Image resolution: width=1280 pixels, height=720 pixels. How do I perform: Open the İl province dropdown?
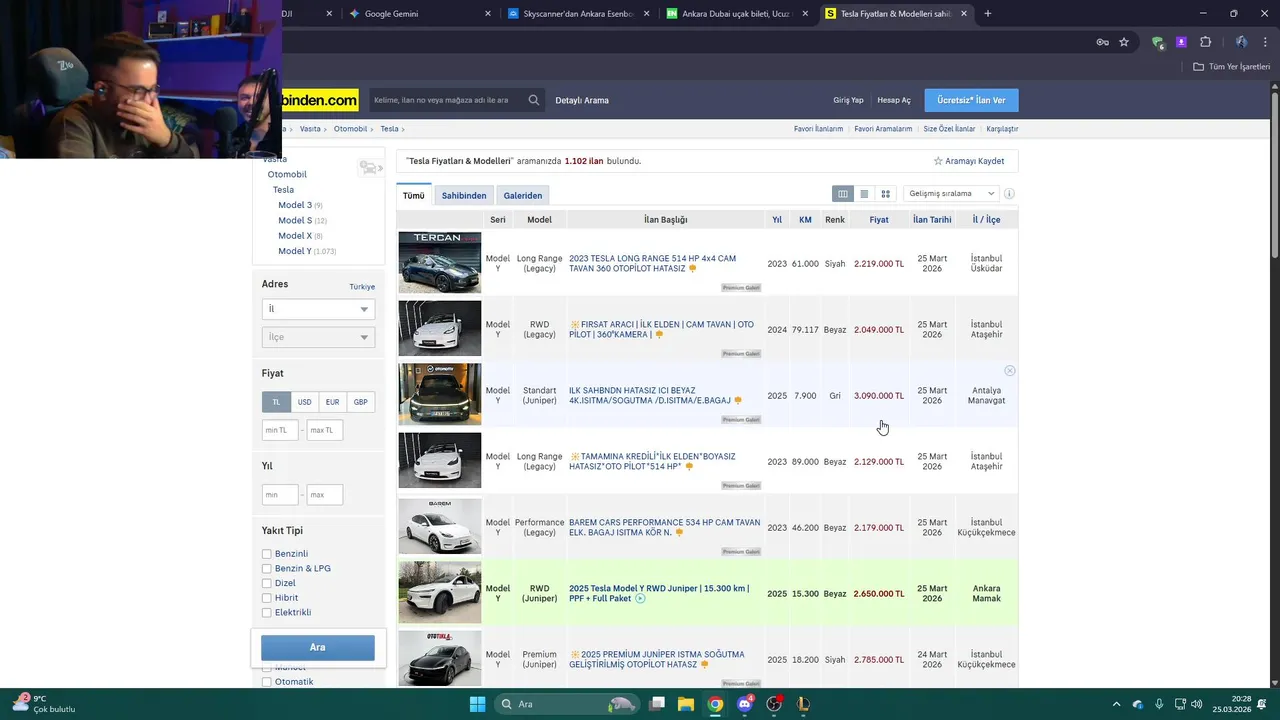(x=318, y=309)
